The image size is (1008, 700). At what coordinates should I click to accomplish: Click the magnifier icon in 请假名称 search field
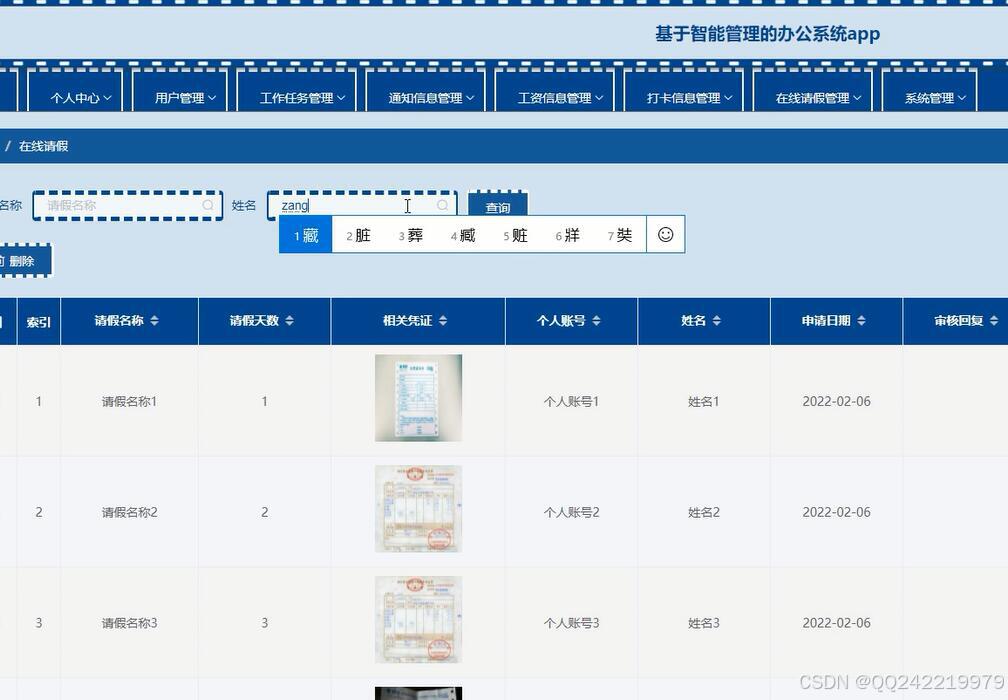coord(207,205)
